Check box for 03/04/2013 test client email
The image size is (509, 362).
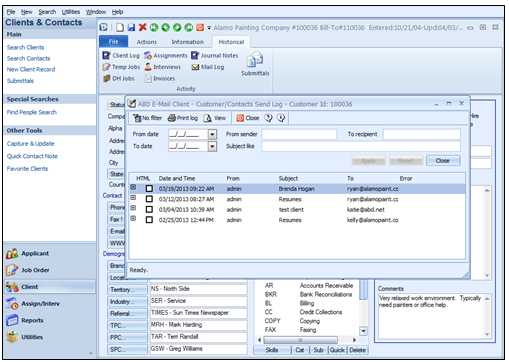(x=149, y=209)
